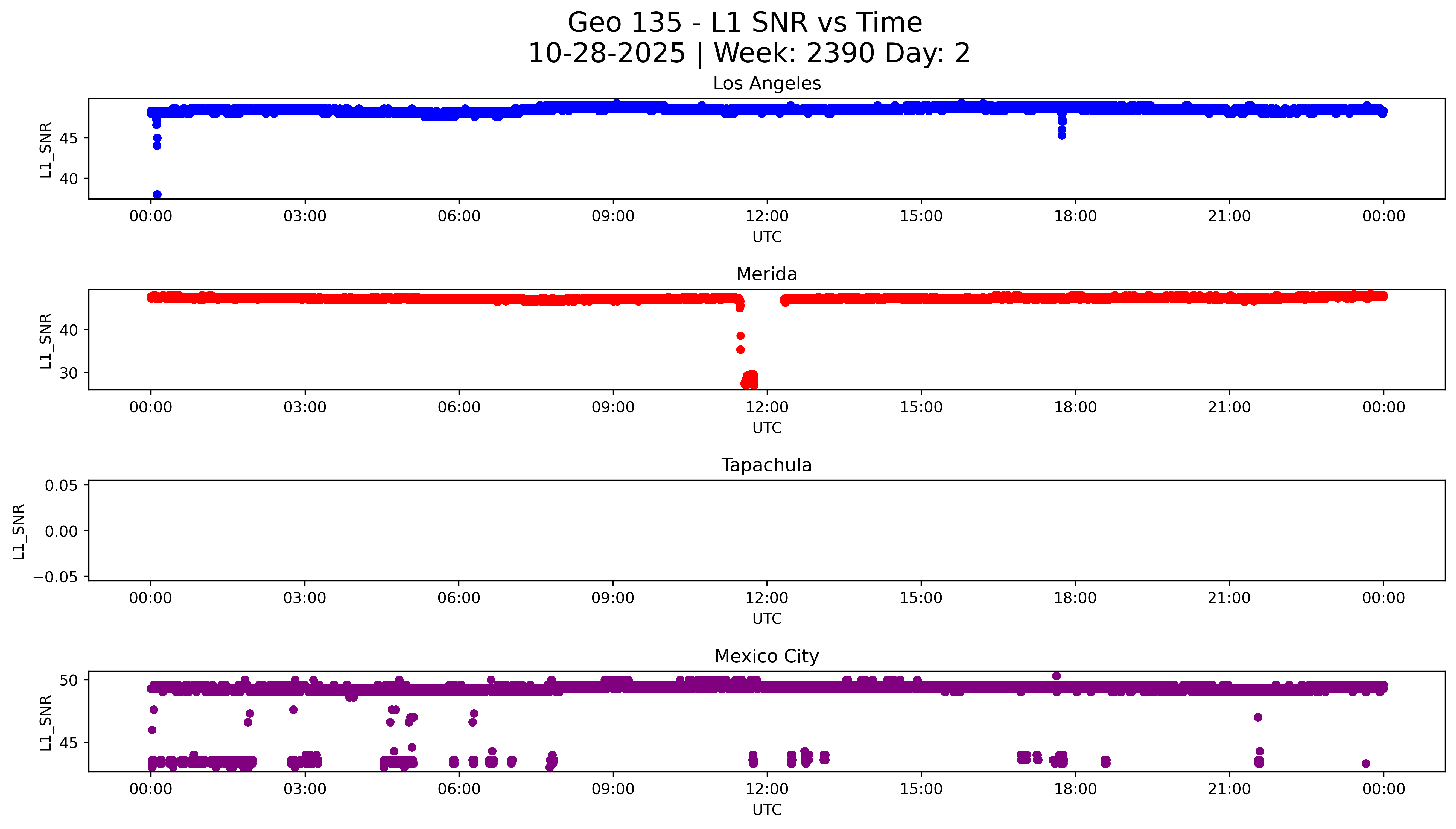Click the isolated purple point near 21:30 at 47
The width and height of the screenshot is (1456, 829).
click(1258, 717)
